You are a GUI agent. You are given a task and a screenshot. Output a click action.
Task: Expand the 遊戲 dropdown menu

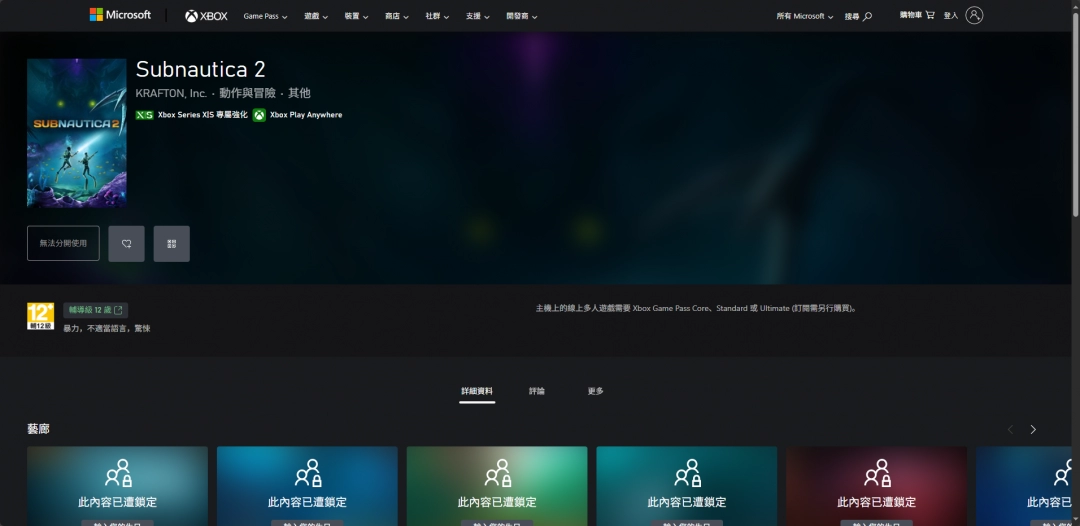(316, 16)
